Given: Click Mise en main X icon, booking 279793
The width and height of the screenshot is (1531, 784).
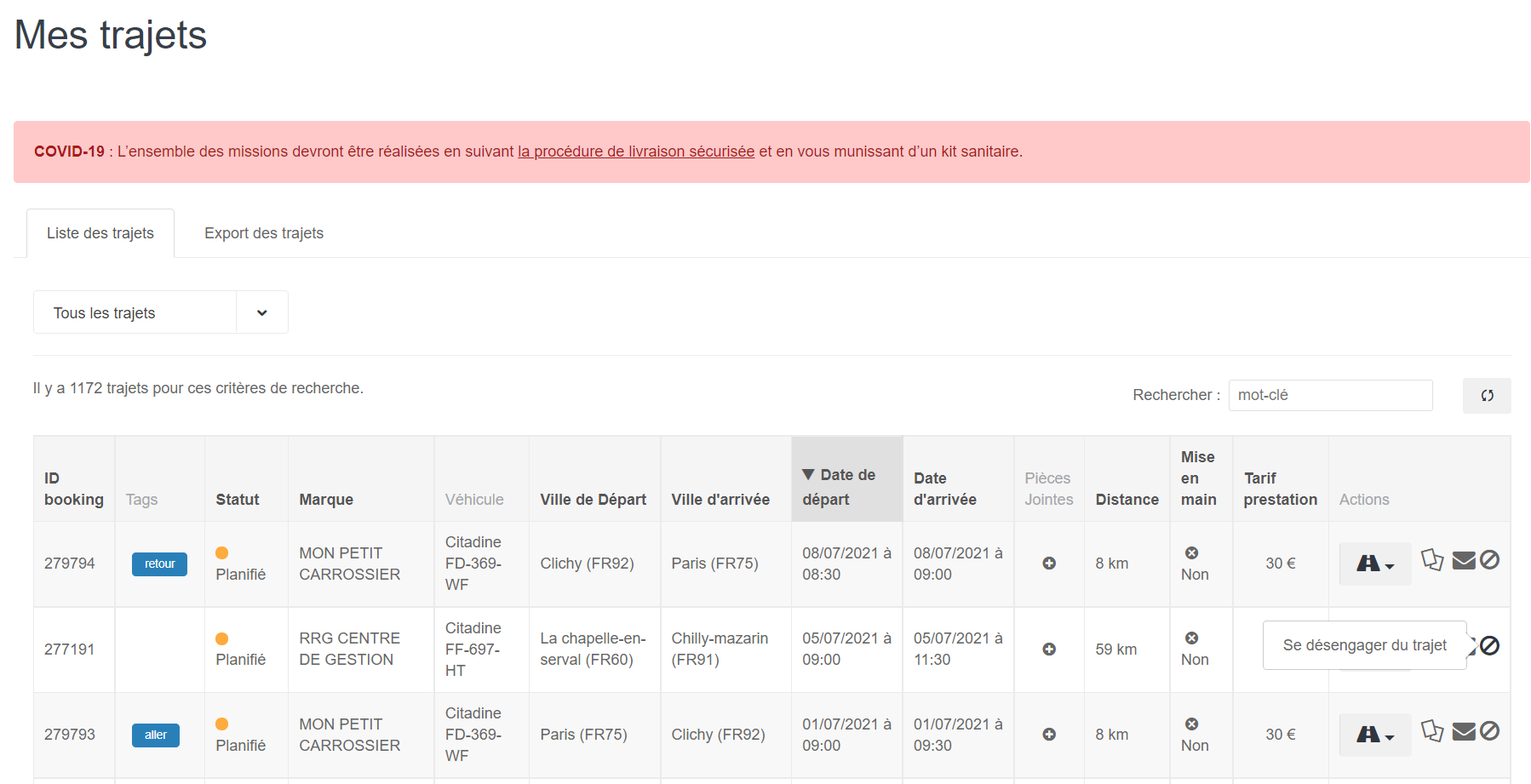Looking at the screenshot, I should [1191, 724].
